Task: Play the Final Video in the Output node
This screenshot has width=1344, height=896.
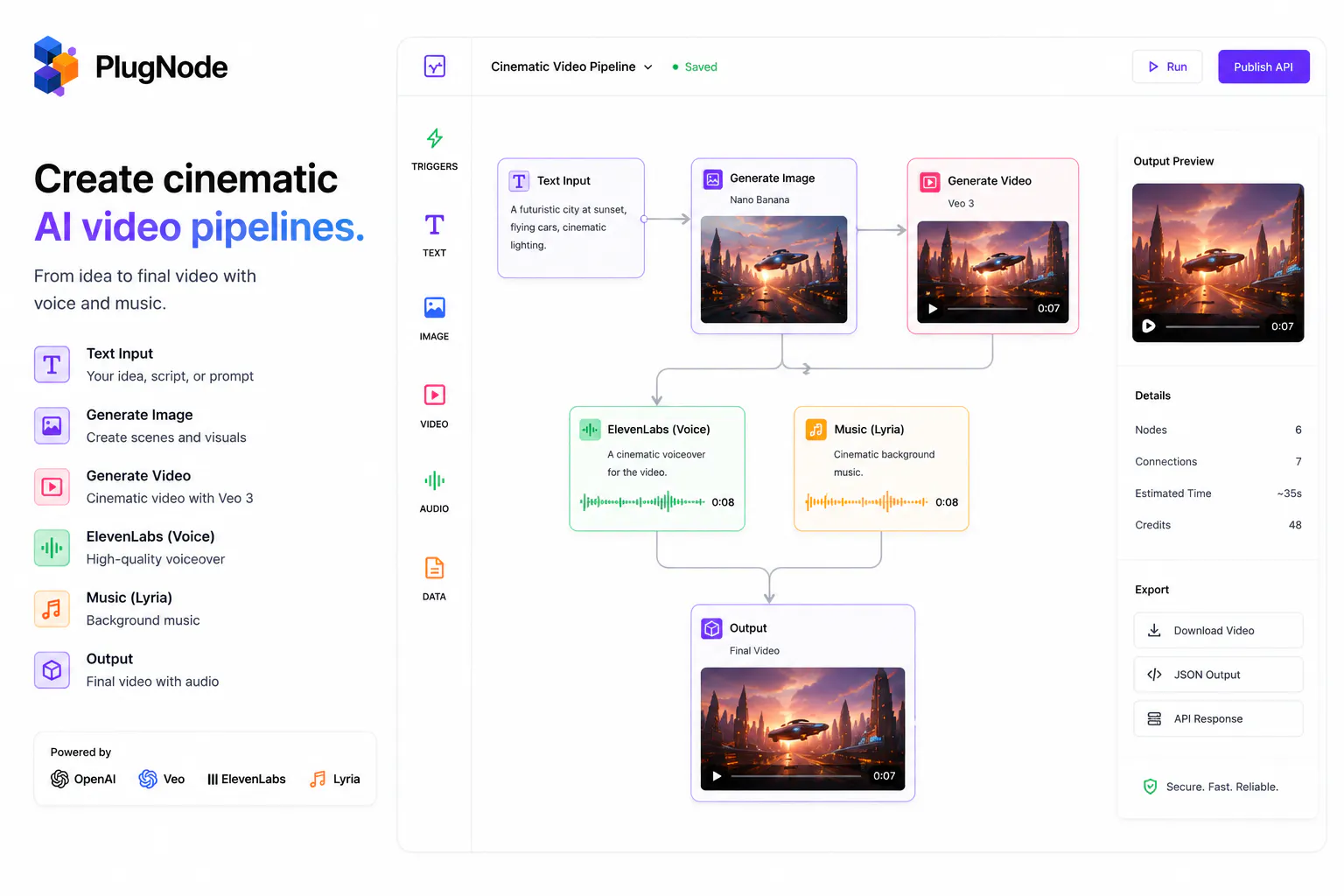Action: pos(717,776)
